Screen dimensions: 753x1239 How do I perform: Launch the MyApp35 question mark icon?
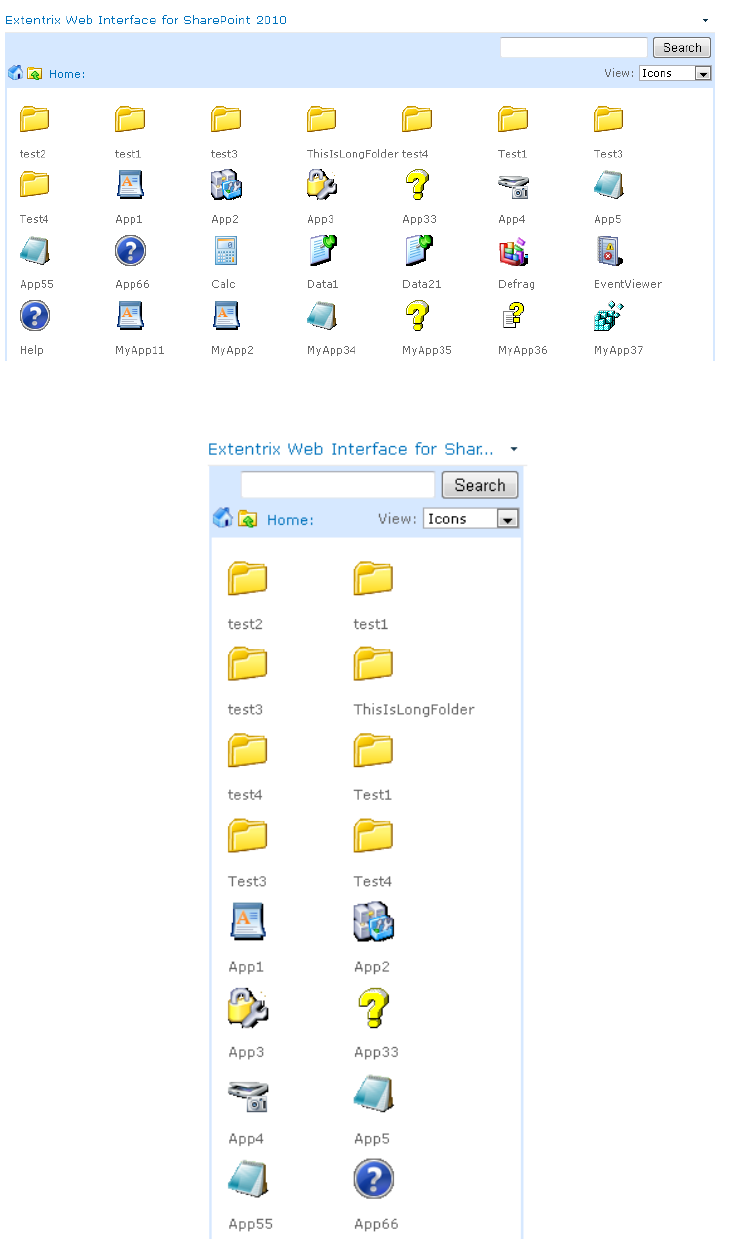click(418, 316)
